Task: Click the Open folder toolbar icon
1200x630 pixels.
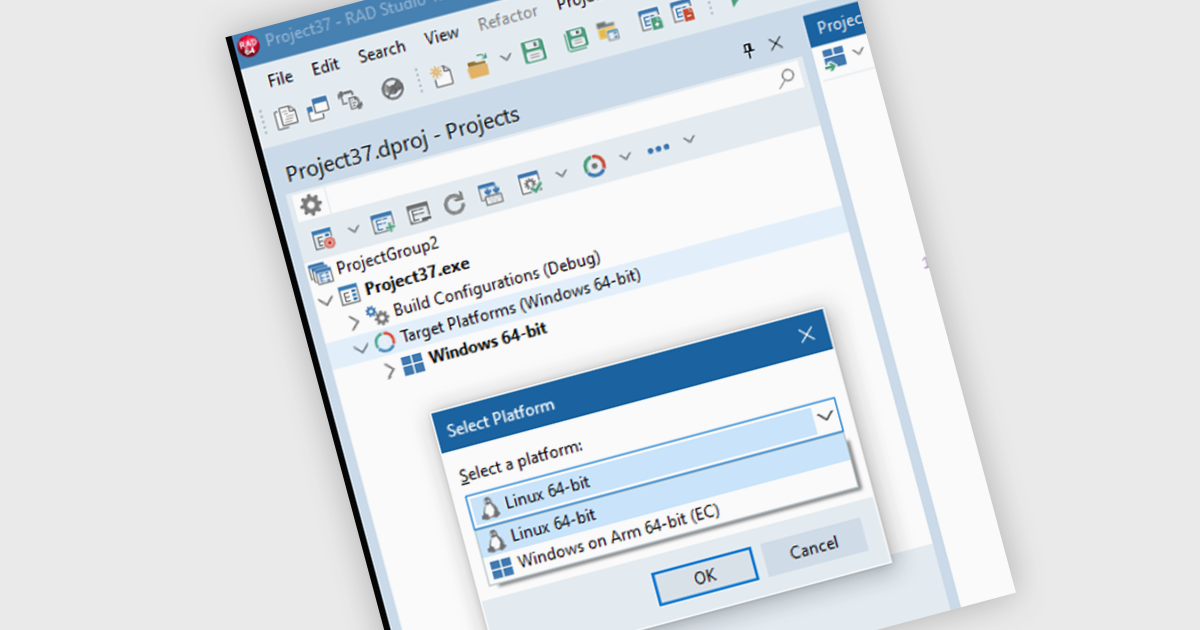Action: click(479, 66)
